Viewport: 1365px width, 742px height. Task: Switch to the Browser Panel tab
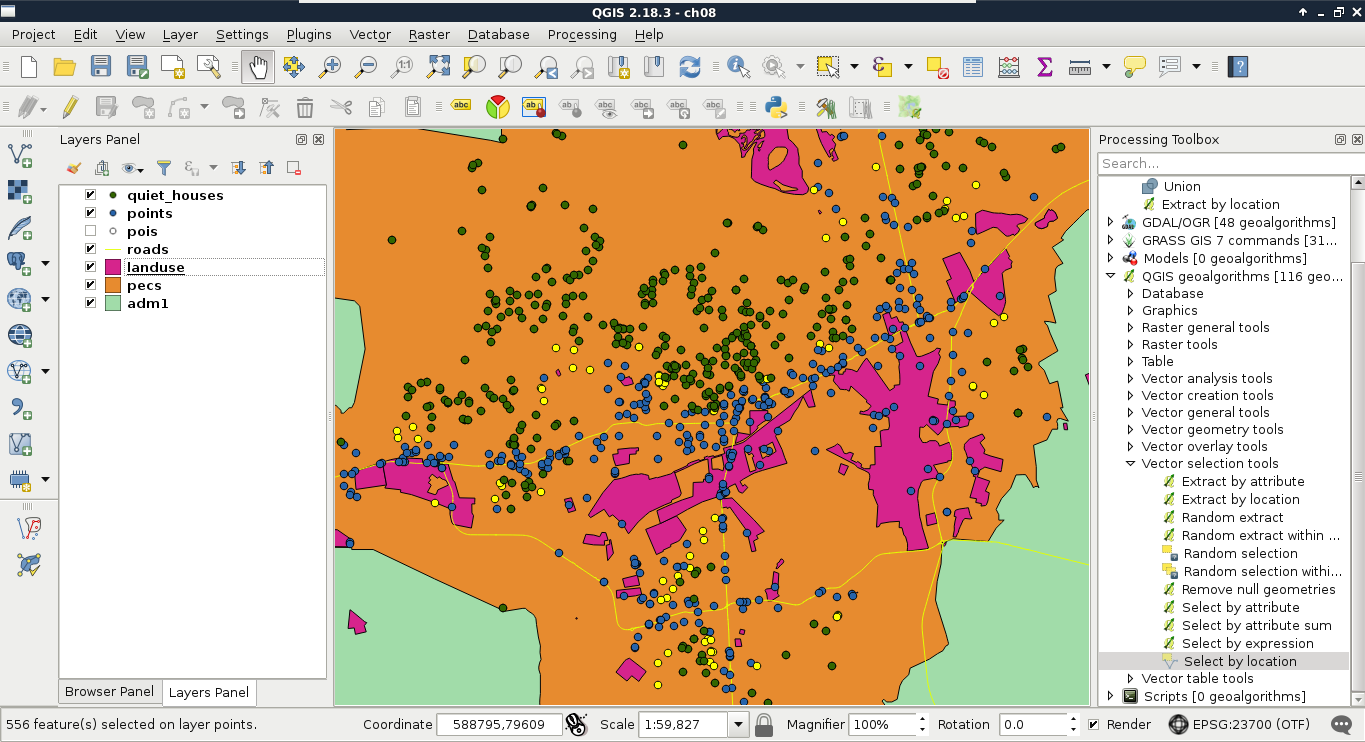click(109, 691)
